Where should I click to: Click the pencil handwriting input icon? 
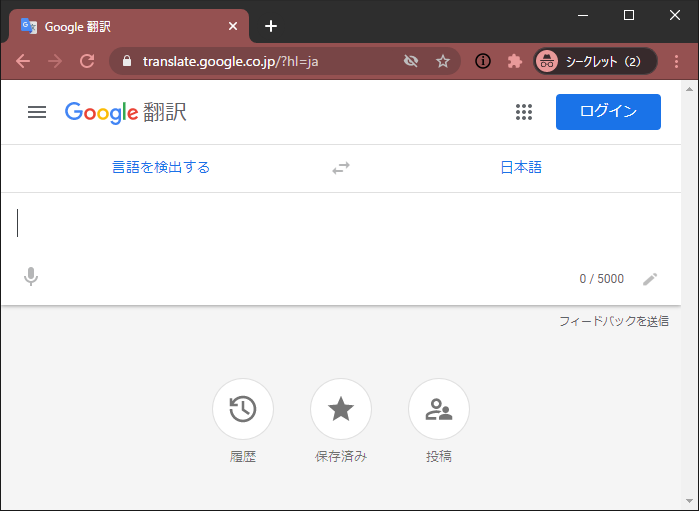[650, 279]
